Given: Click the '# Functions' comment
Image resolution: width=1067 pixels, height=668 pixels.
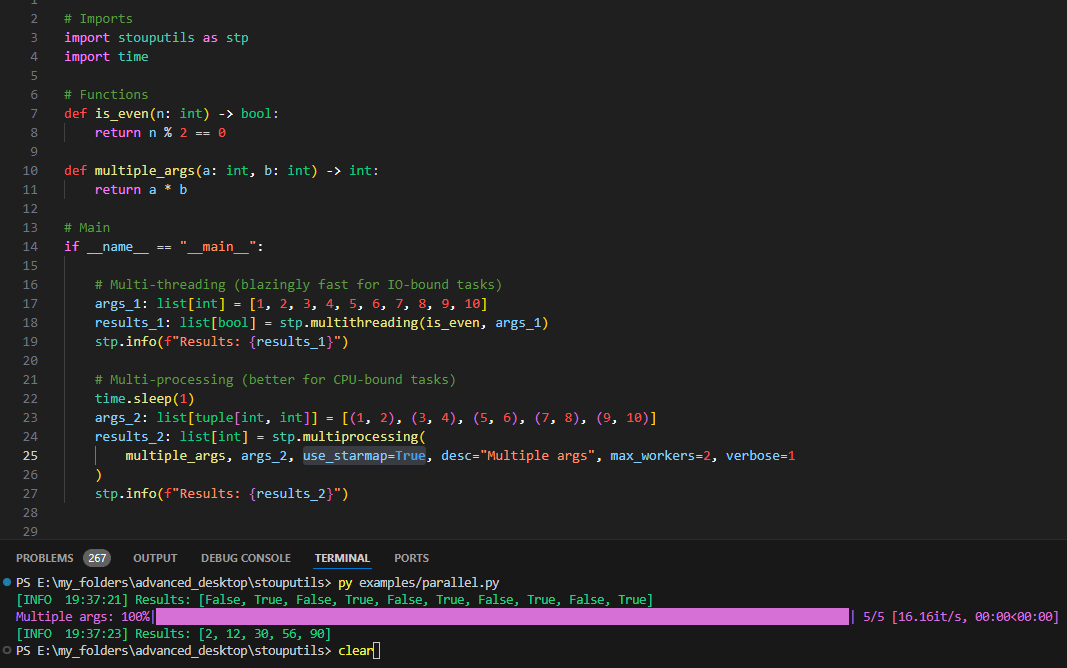Looking at the screenshot, I should [105, 95].
